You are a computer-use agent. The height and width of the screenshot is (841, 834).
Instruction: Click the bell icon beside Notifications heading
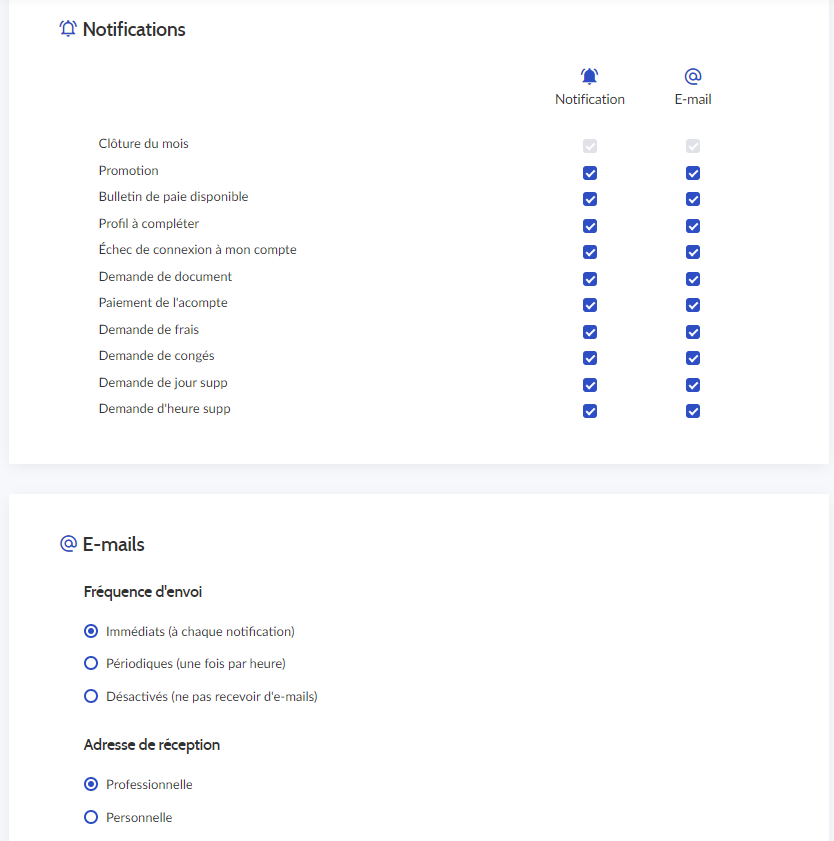pos(68,28)
